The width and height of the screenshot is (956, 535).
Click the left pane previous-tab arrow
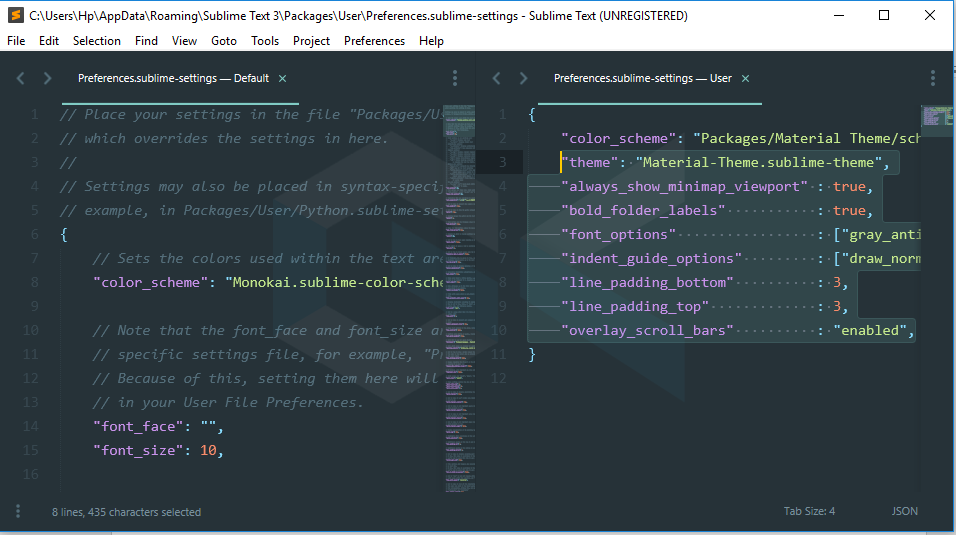(21, 78)
